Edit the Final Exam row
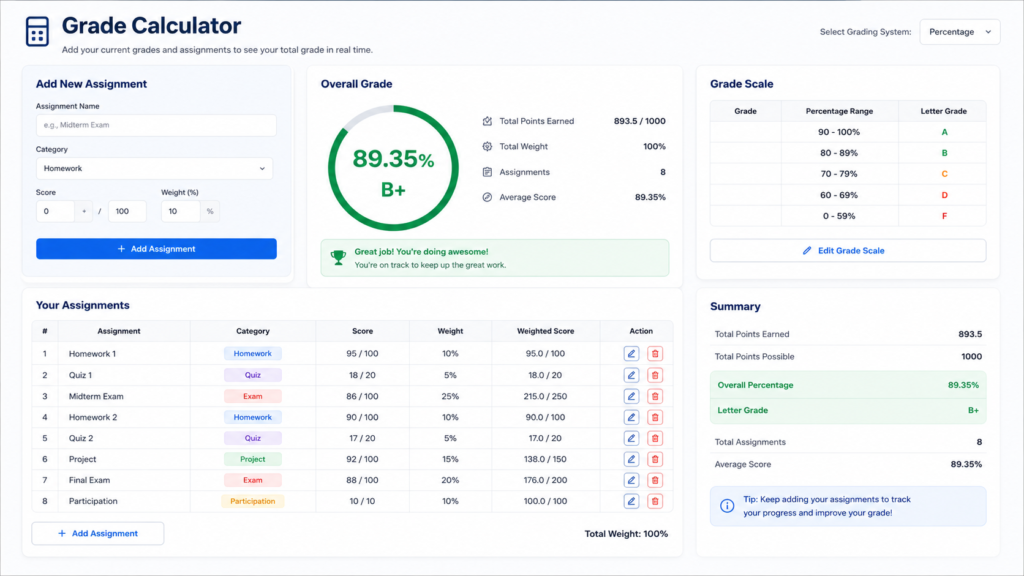 (631, 480)
